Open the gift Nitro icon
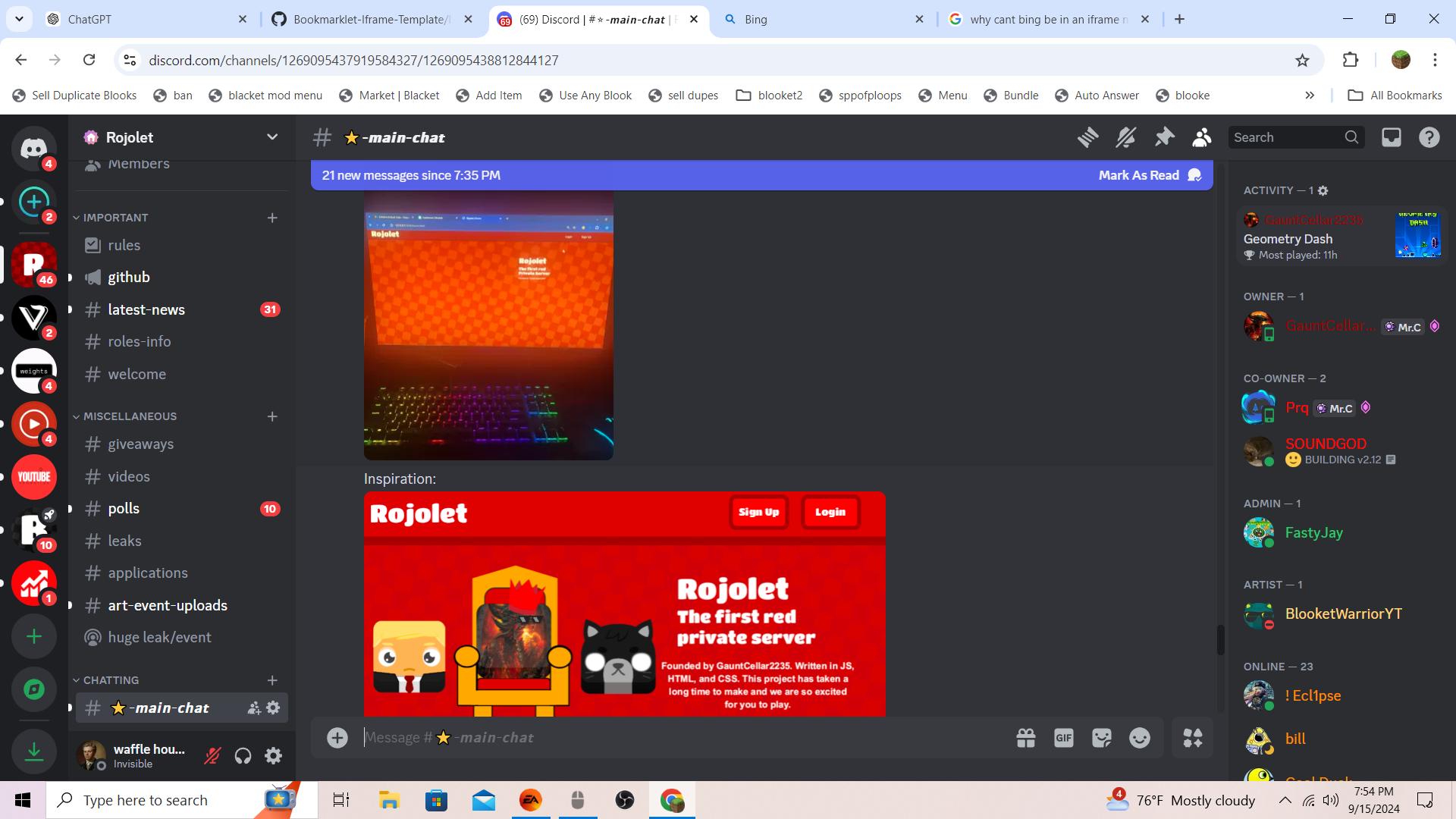Viewport: 1456px width, 819px height. [x=1025, y=738]
